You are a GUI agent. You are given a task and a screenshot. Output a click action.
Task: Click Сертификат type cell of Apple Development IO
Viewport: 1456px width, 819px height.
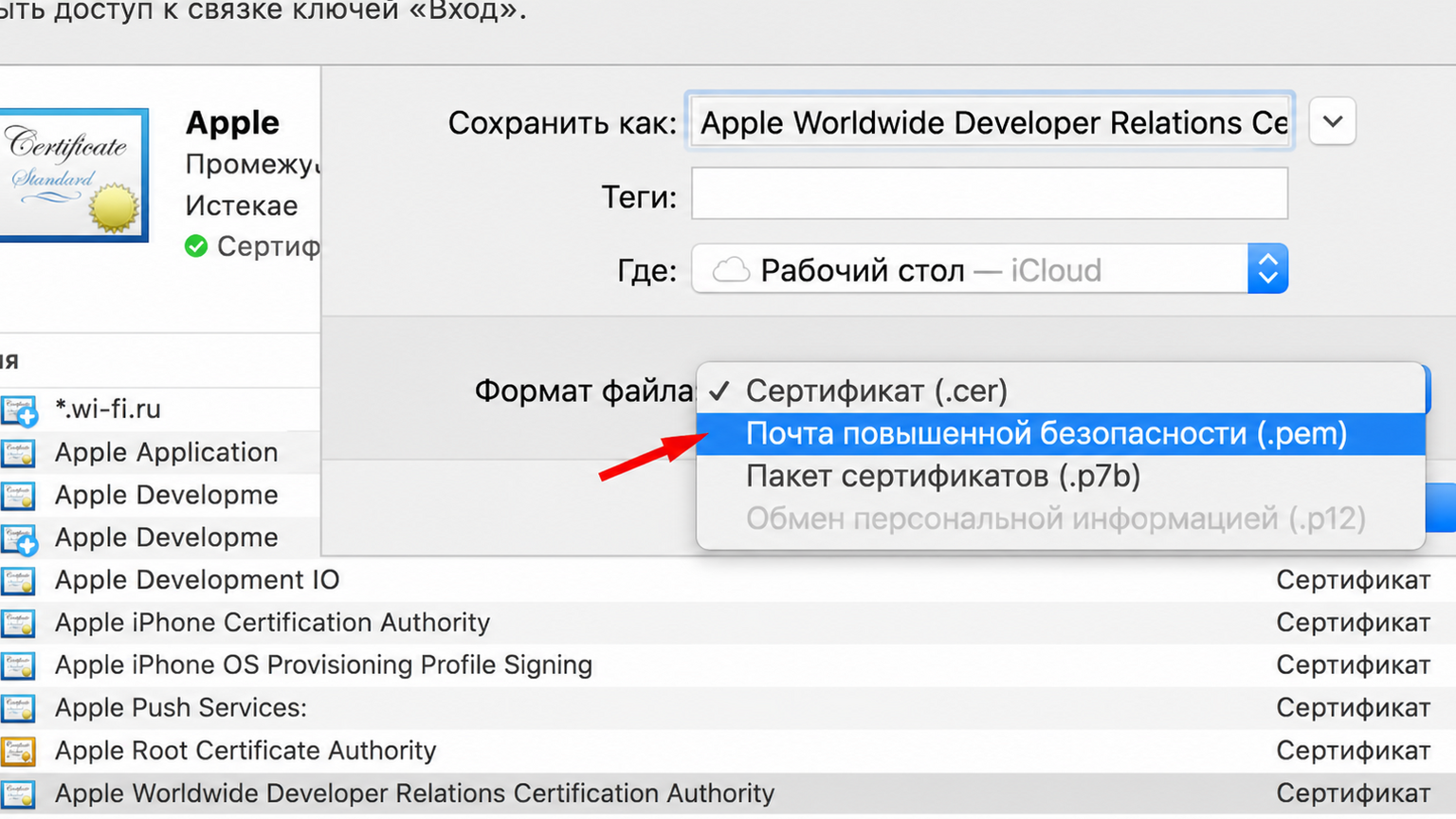[1353, 580]
